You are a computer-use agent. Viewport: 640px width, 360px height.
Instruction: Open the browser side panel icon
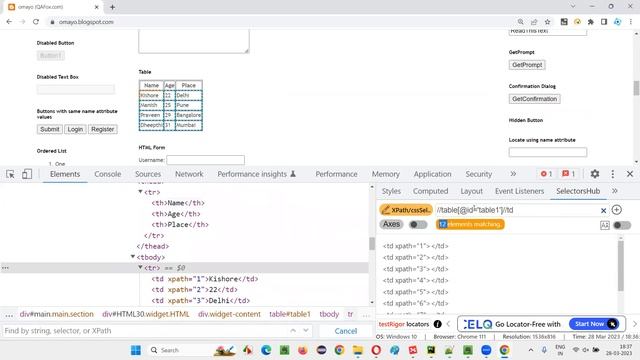[x=604, y=22]
